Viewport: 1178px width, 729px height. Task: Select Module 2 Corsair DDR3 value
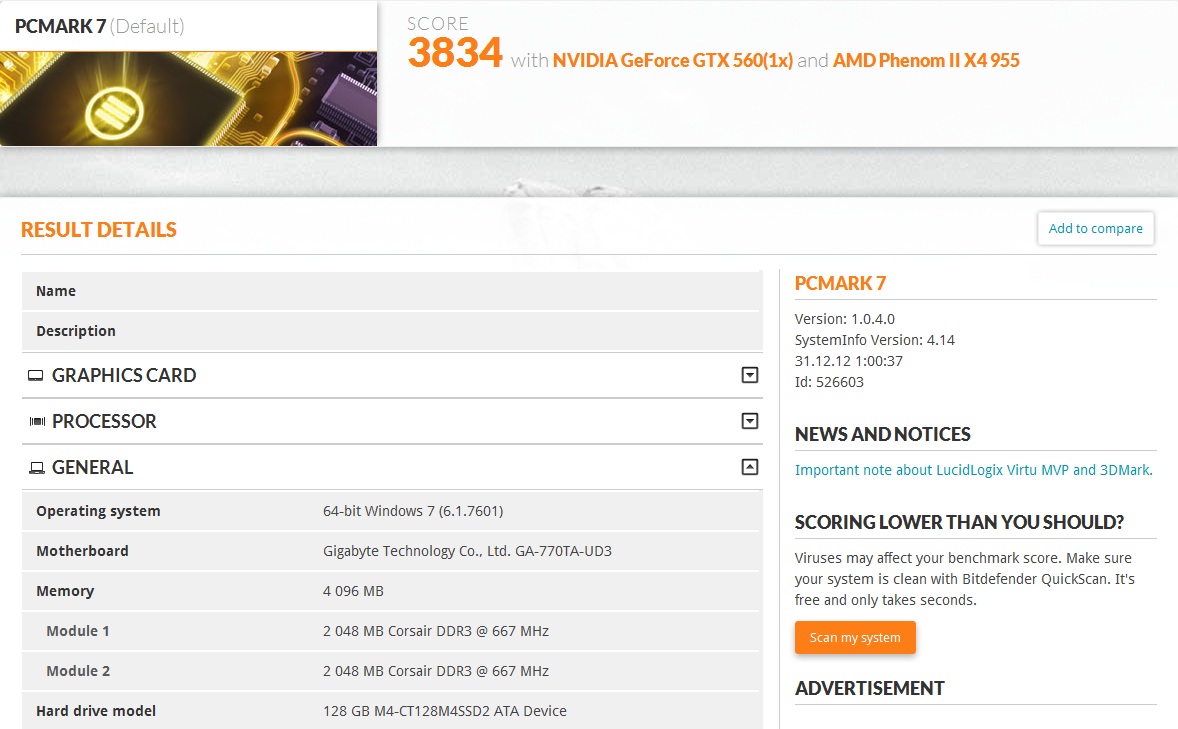(436, 671)
